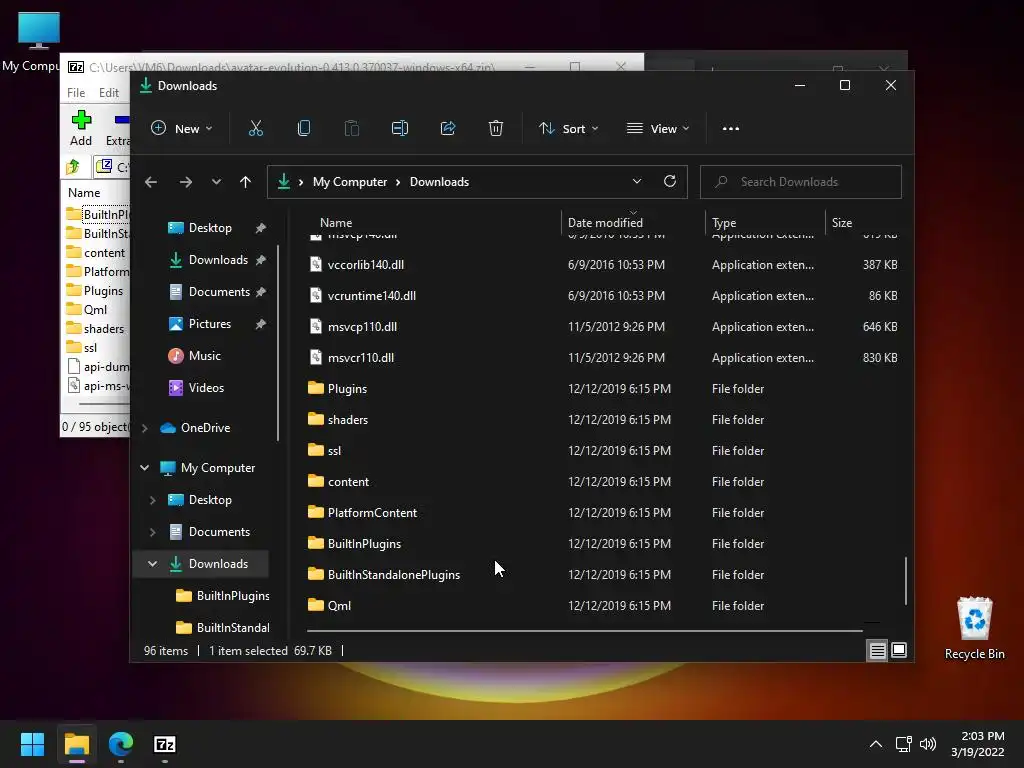The width and height of the screenshot is (1024, 768).
Task: Sort by Size column header
Action: pyautogui.click(x=842, y=223)
